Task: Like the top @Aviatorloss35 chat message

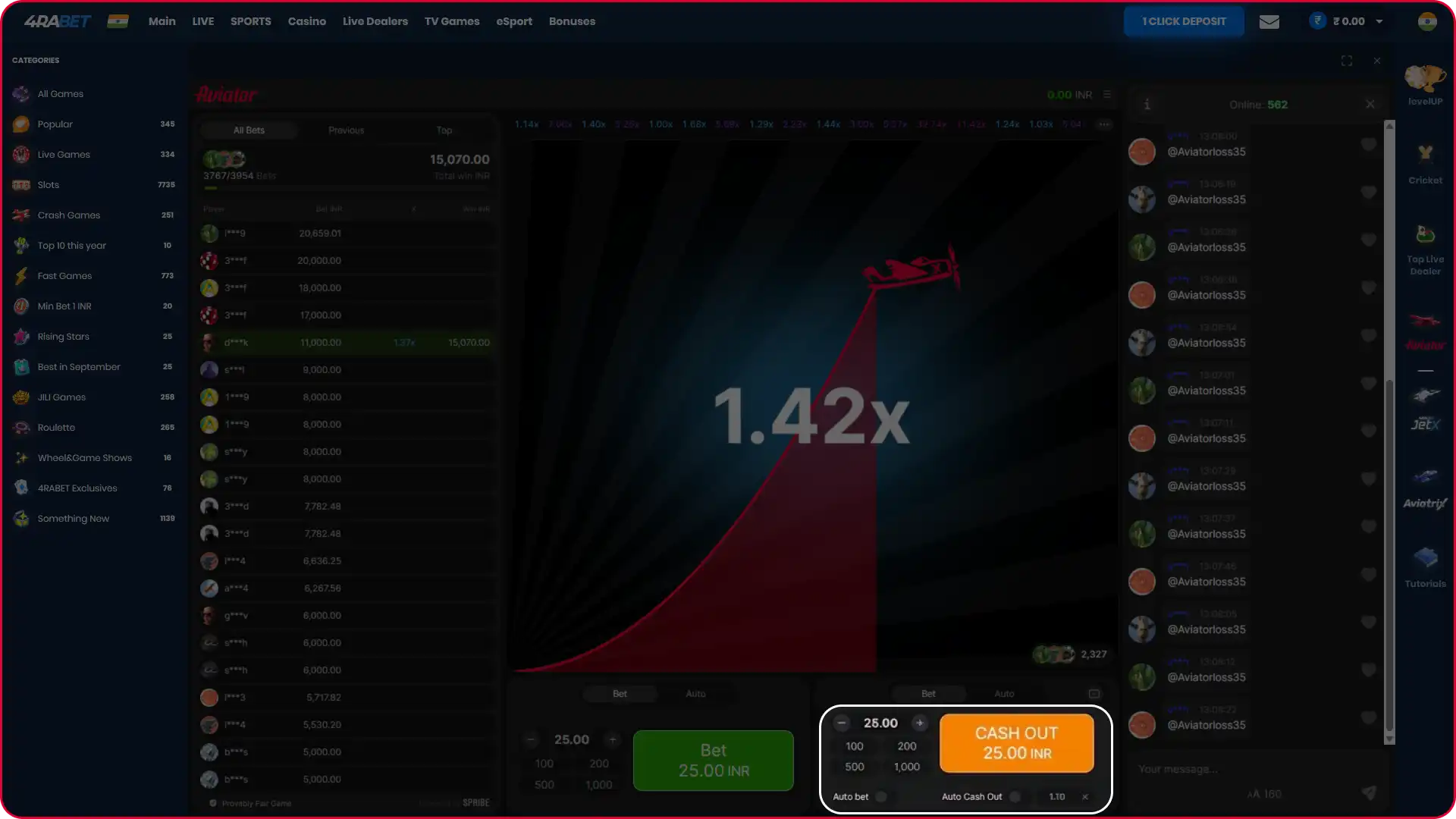Action: click(x=1368, y=144)
